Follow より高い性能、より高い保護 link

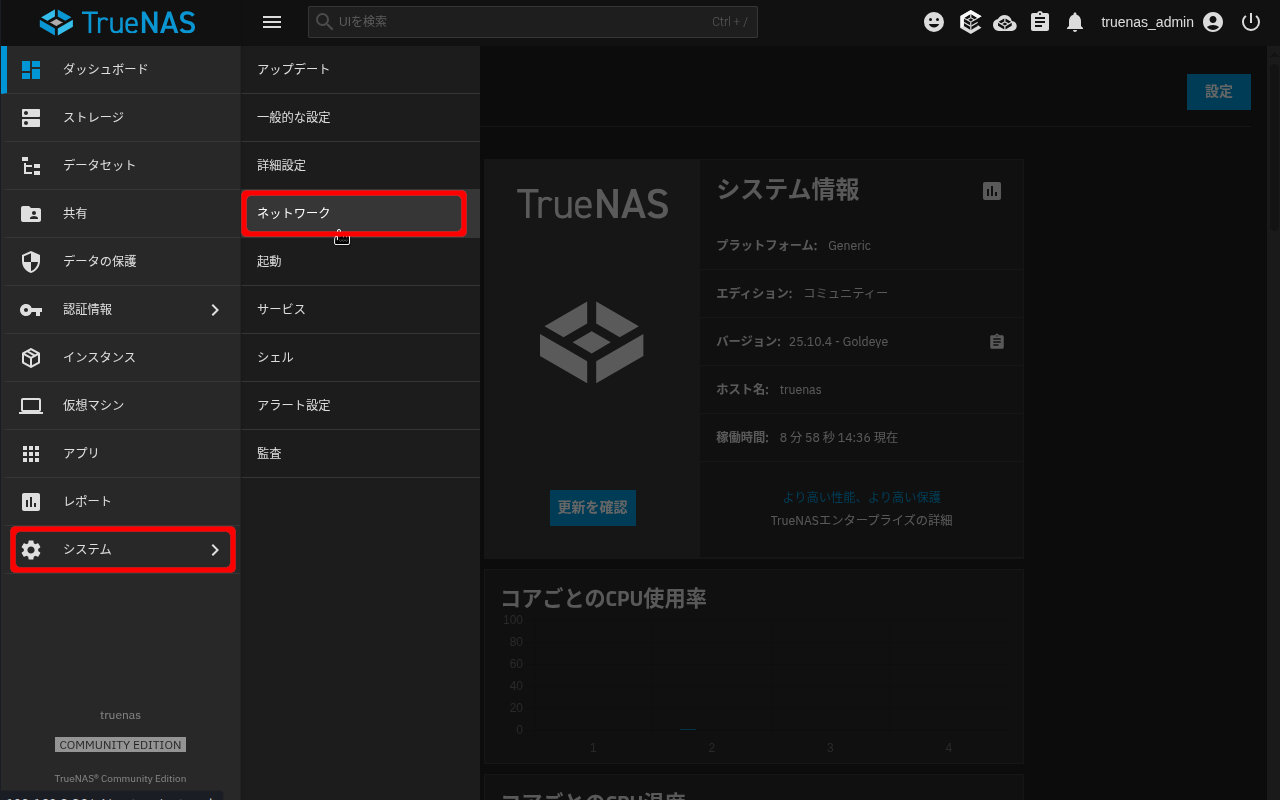click(861, 497)
